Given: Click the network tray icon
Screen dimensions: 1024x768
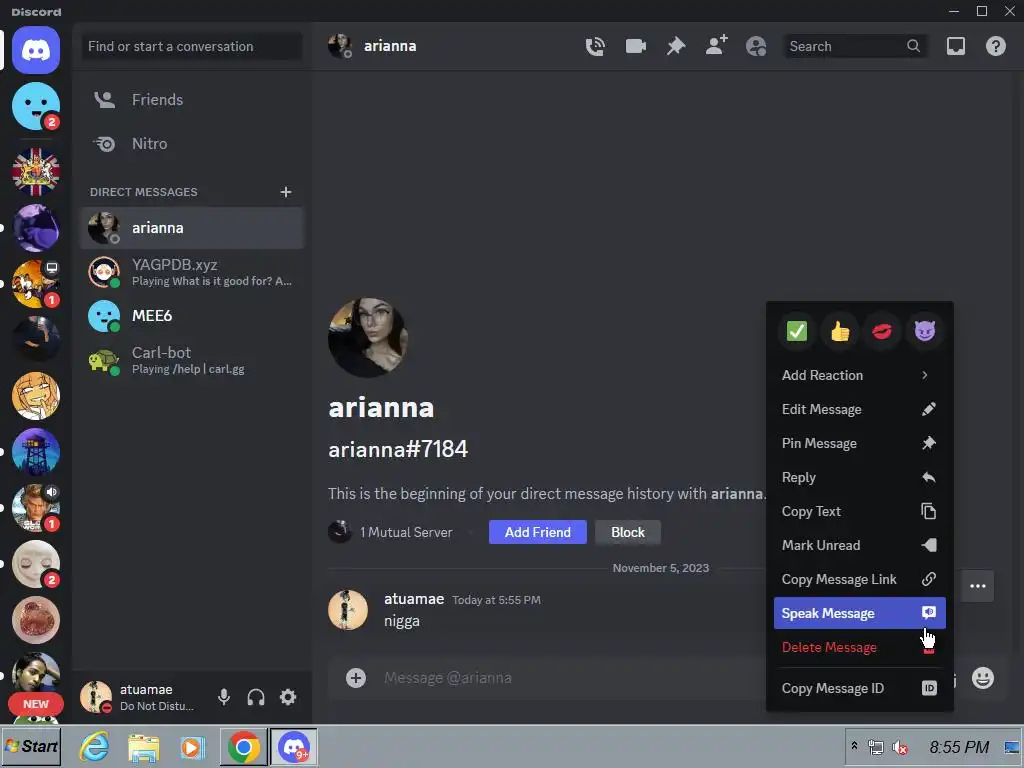Looking at the screenshot, I should (876, 747).
